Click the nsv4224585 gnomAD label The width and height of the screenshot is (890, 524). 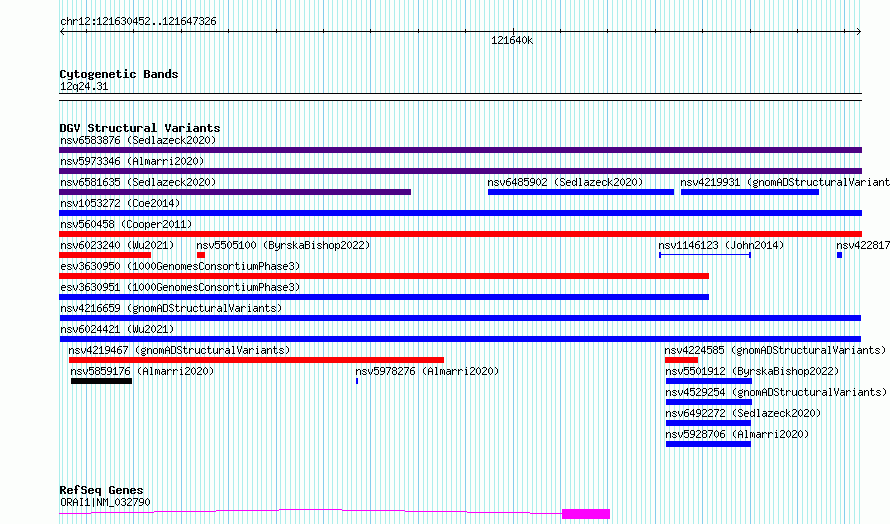pyautogui.click(x=775, y=350)
